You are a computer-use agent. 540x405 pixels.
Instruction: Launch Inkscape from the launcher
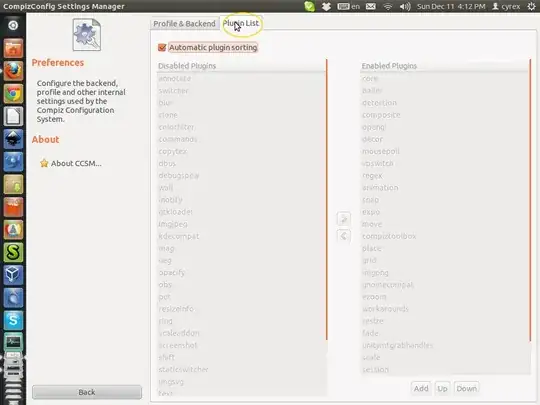coord(13,139)
